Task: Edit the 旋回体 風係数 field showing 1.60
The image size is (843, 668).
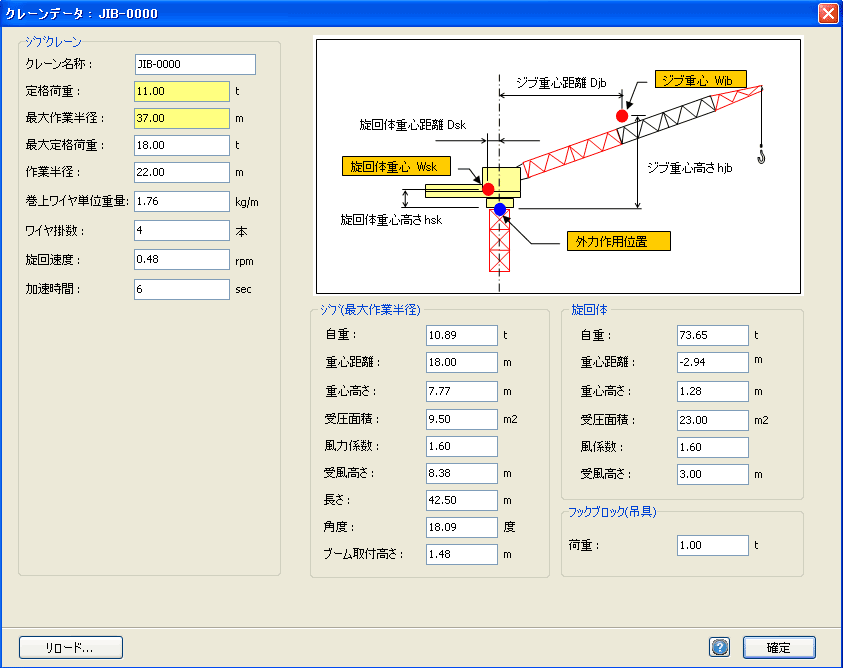Action: (x=713, y=447)
